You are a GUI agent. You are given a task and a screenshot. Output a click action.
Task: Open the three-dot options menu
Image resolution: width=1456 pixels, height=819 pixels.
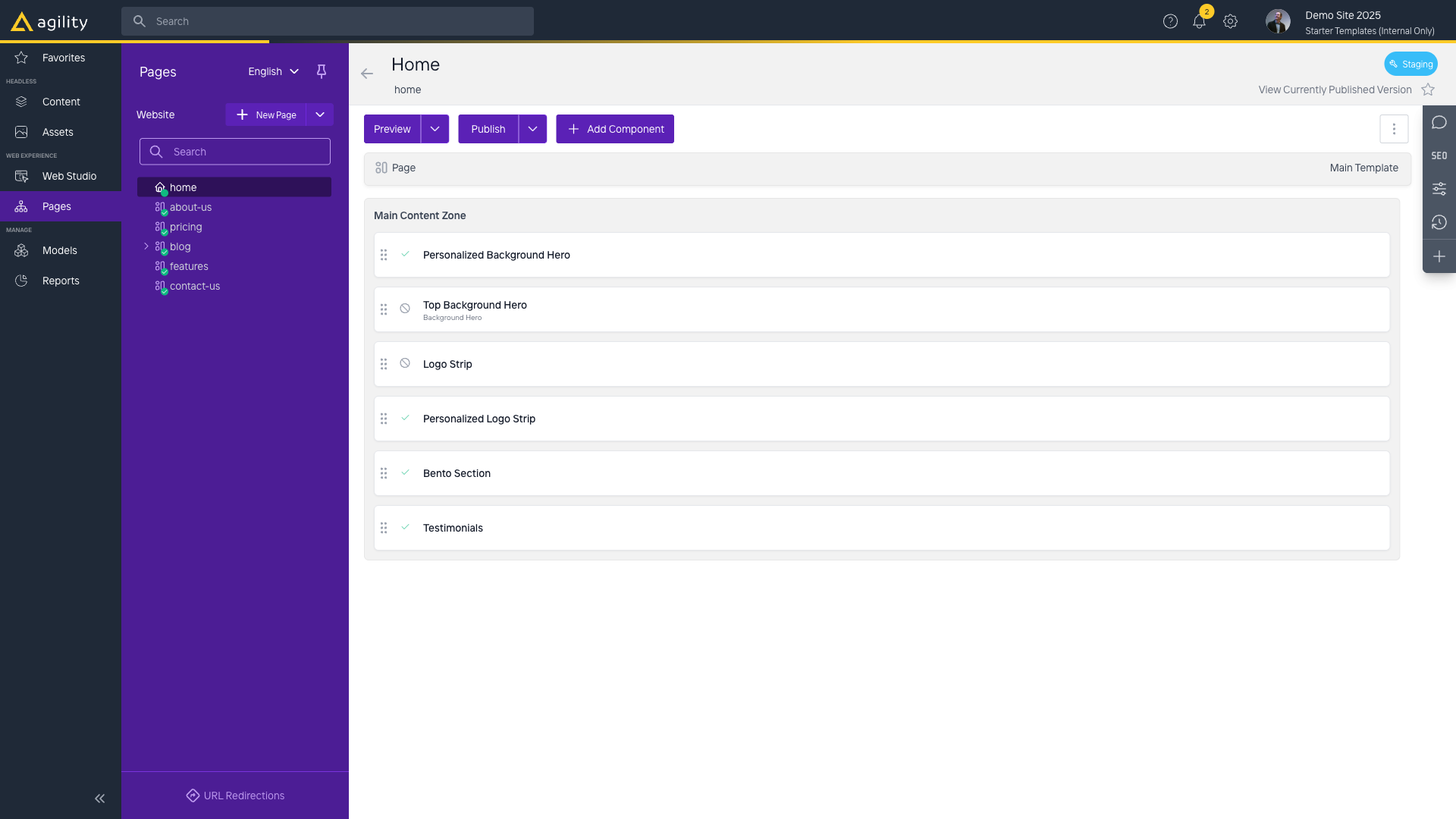[x=1395, y=129]
